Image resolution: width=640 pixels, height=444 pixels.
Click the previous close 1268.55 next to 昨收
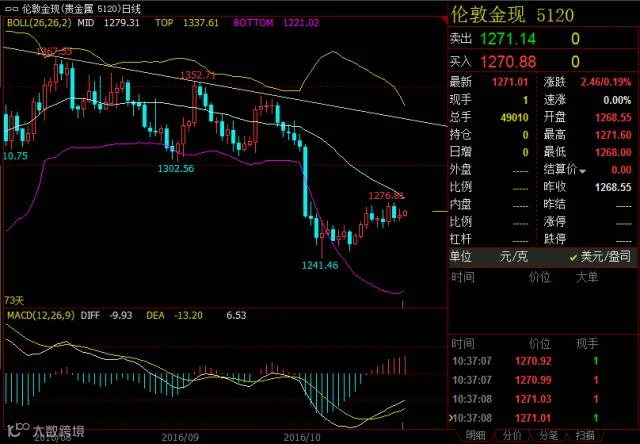[613, 187]
